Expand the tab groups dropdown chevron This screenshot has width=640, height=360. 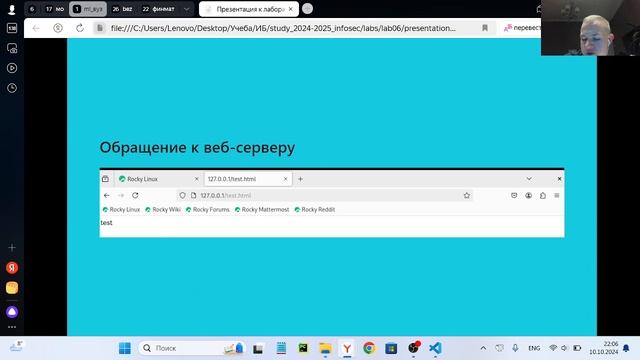click(x=187, y=9)
